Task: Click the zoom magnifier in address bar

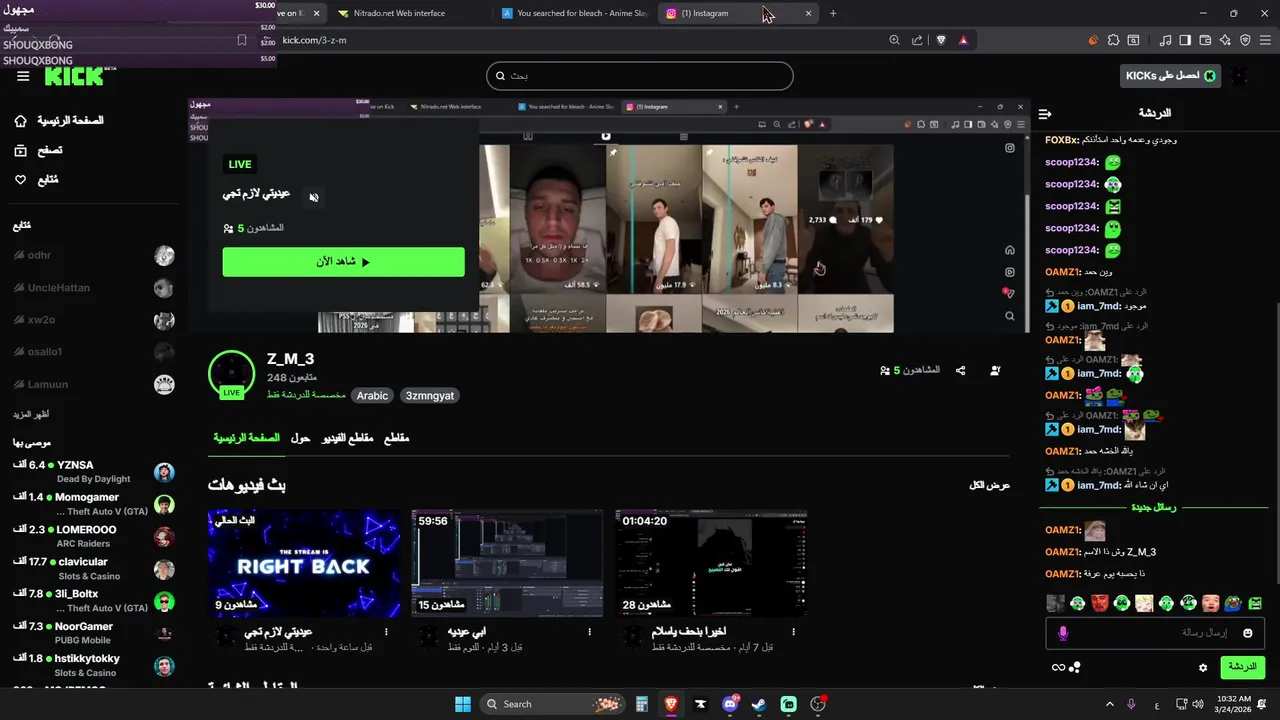Action: click(894, 40)
